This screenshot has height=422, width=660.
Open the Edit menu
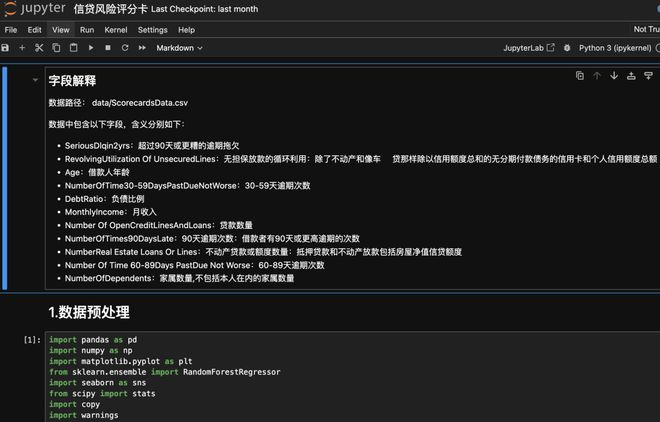tap(35, 30)
